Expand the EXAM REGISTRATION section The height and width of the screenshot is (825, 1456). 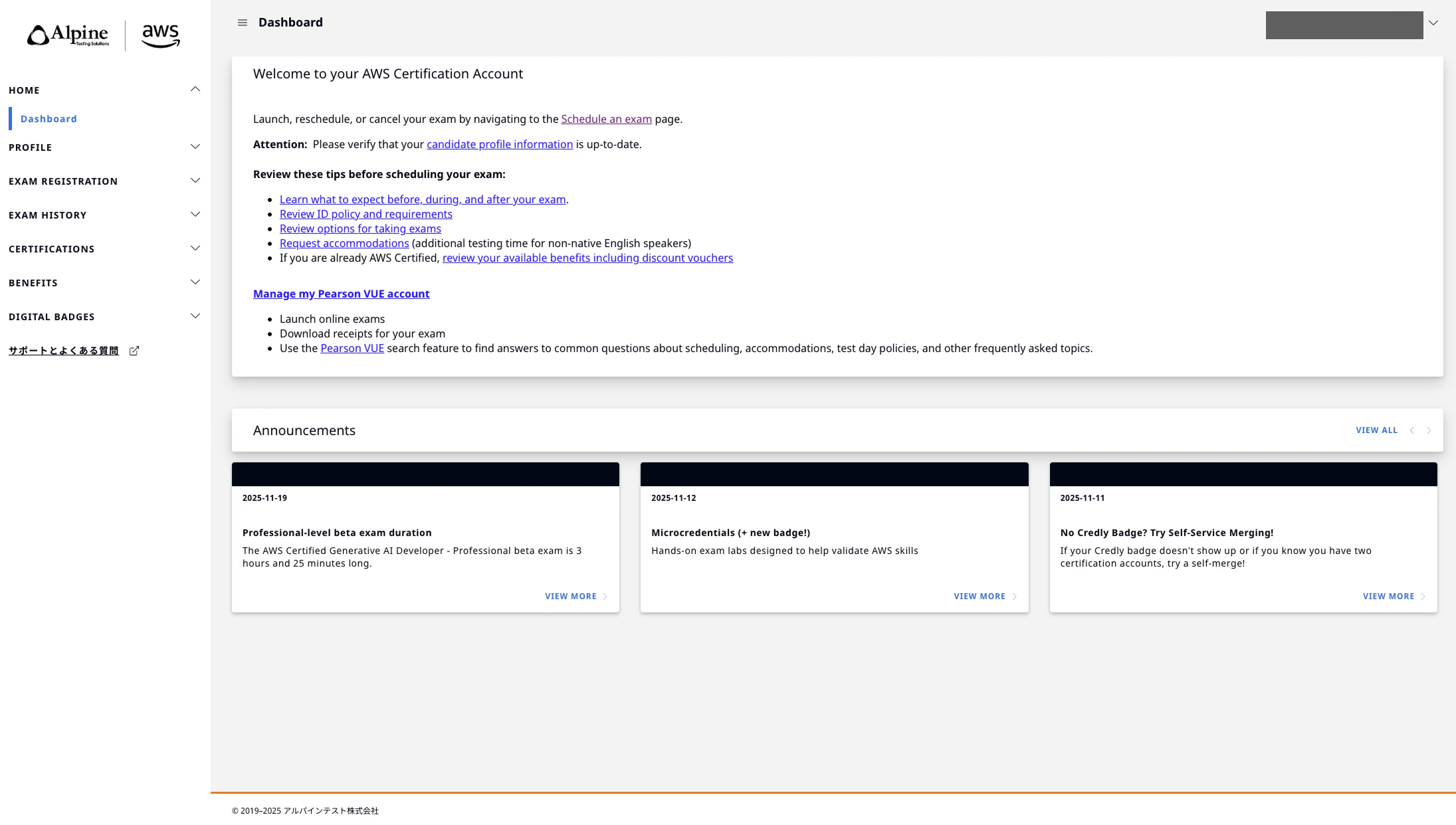coord(104,181)
